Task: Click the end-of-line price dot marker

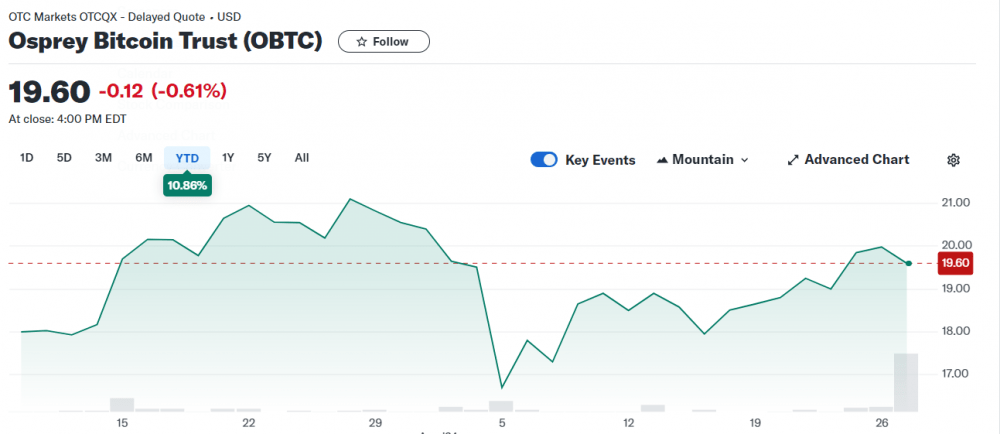Action: pyautogui.click(x=908, y=263)
